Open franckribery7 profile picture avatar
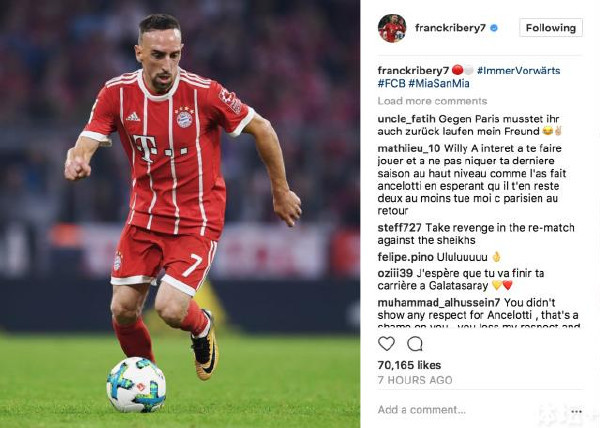The height and width of the screenshot is (428, 600). (392, 28)
